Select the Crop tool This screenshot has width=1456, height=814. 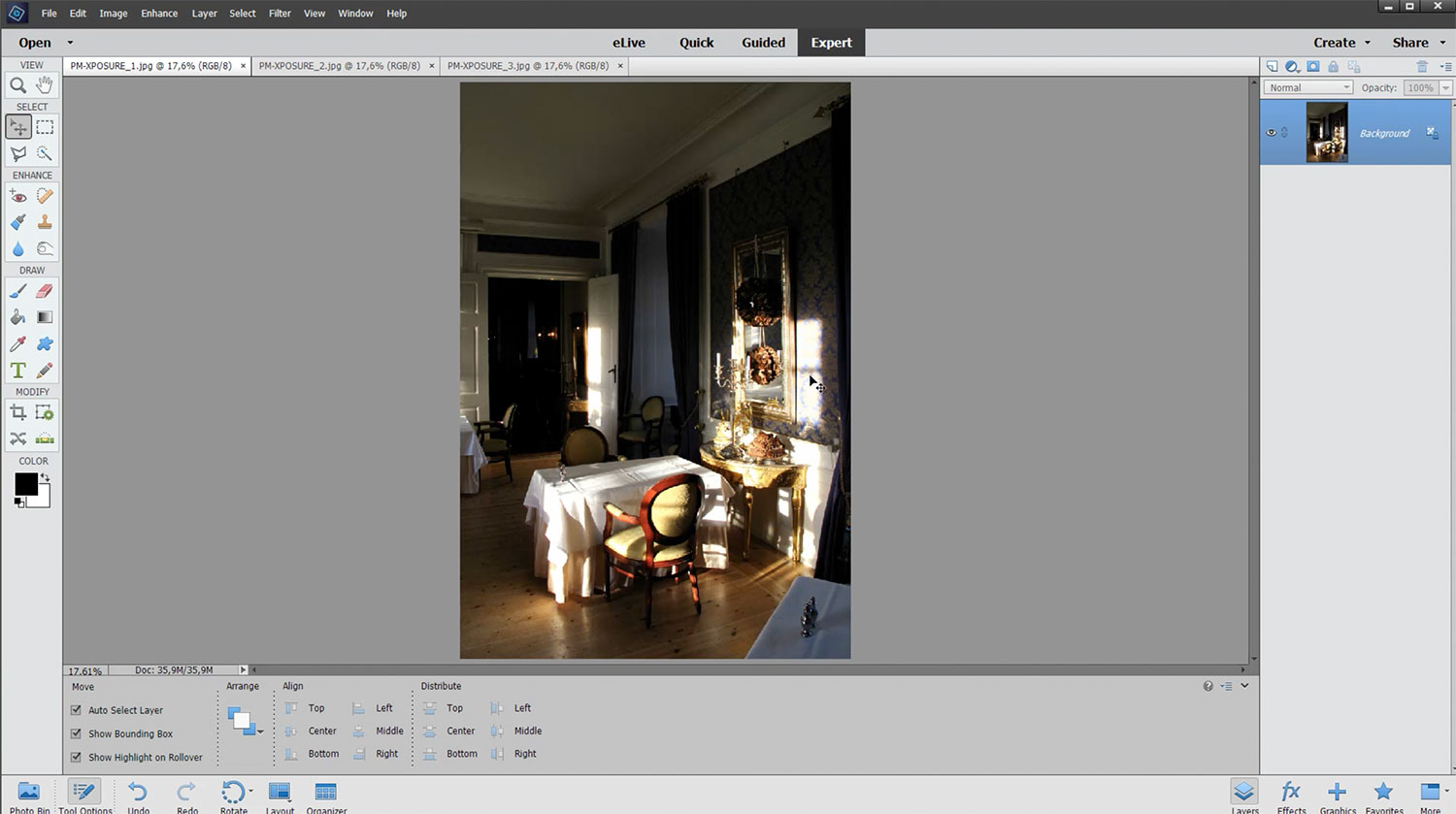[x=17, y=412]
